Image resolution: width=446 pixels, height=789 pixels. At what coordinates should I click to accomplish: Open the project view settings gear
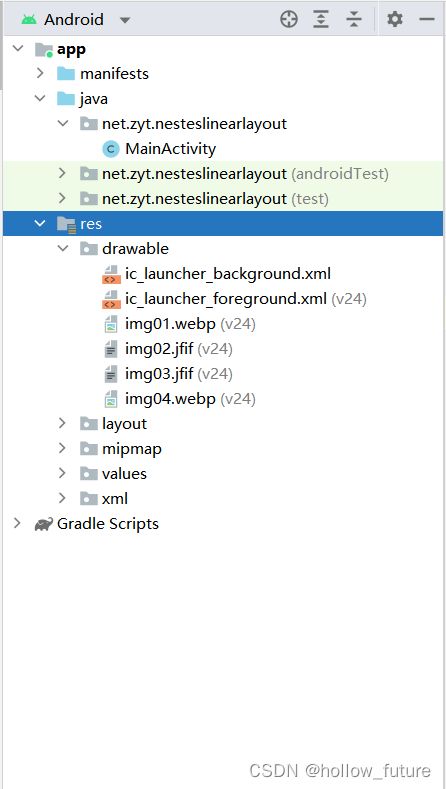(395, 20)
